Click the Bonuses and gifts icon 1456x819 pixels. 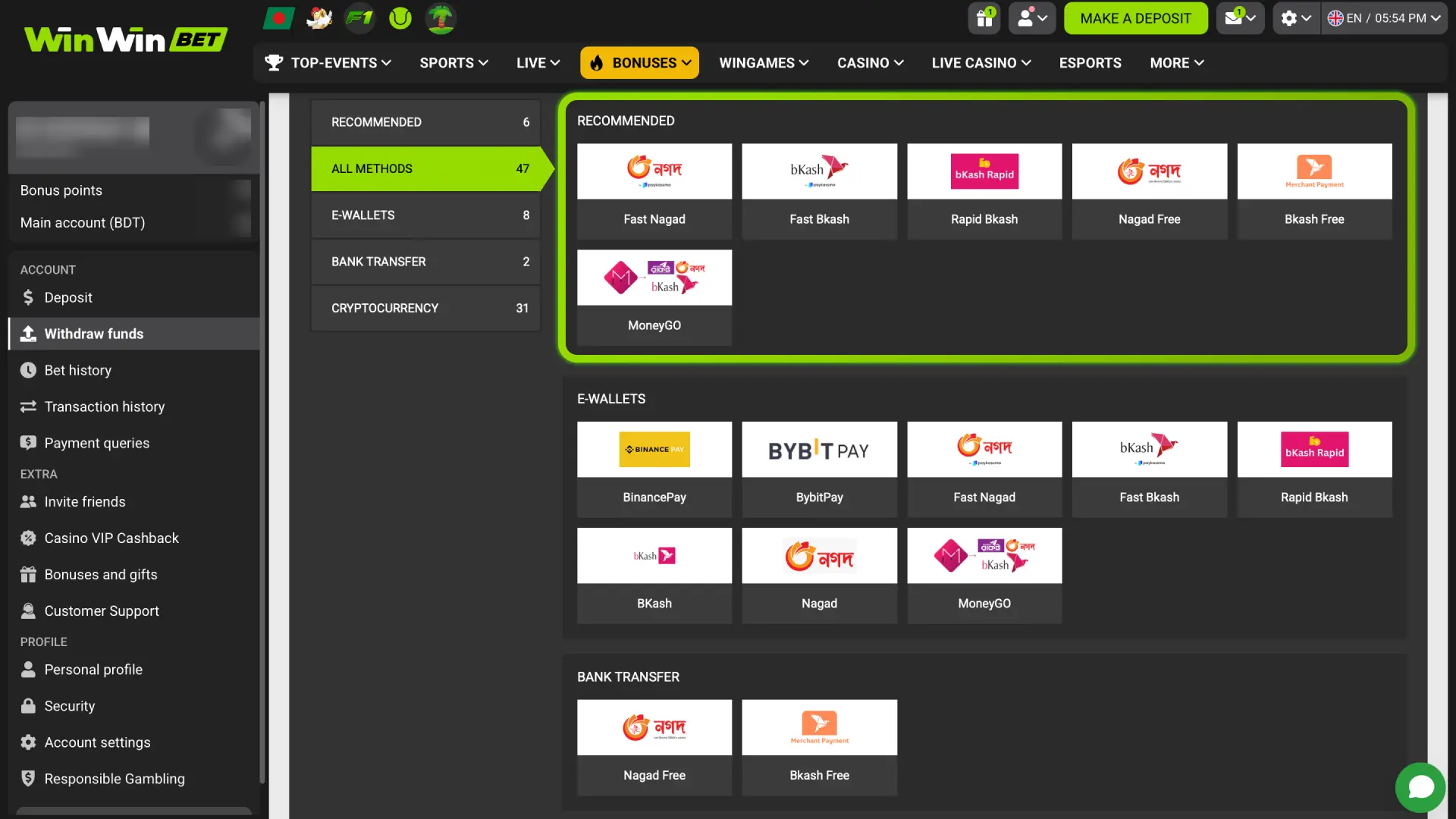(x=28, y=574)
